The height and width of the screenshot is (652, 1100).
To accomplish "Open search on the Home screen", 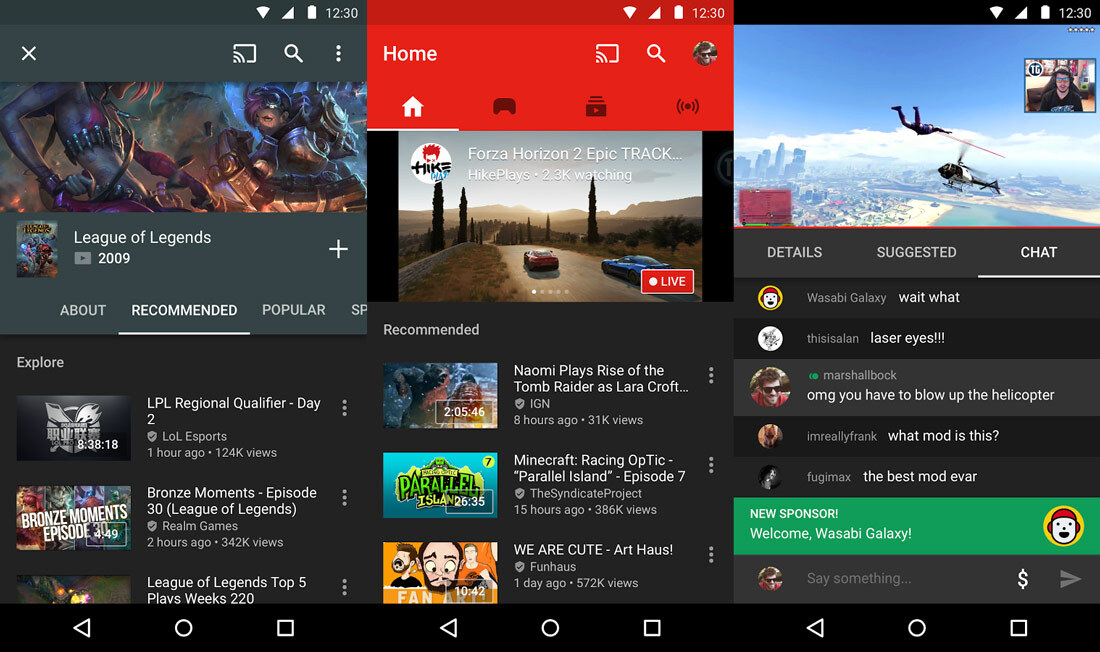I will (x=656, y=53).
